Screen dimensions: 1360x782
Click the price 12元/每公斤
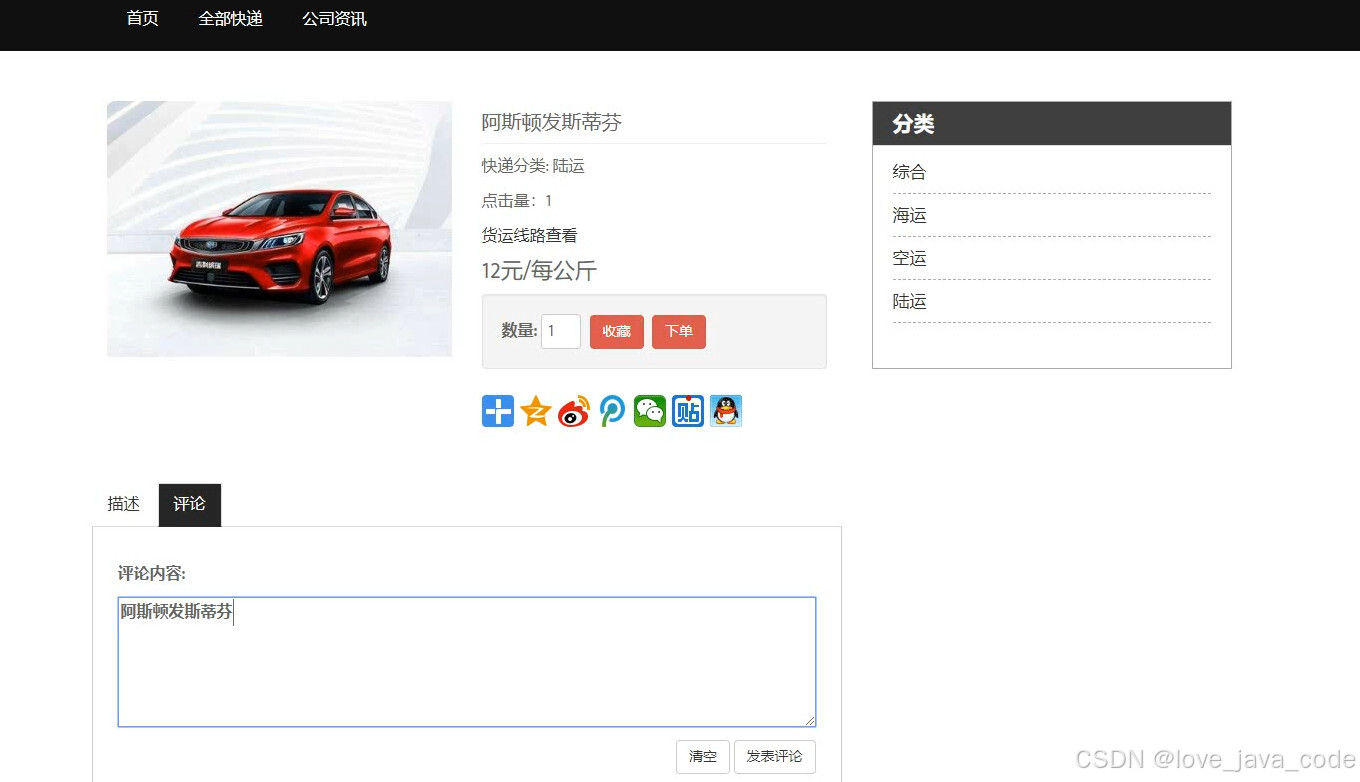[539, 271]
